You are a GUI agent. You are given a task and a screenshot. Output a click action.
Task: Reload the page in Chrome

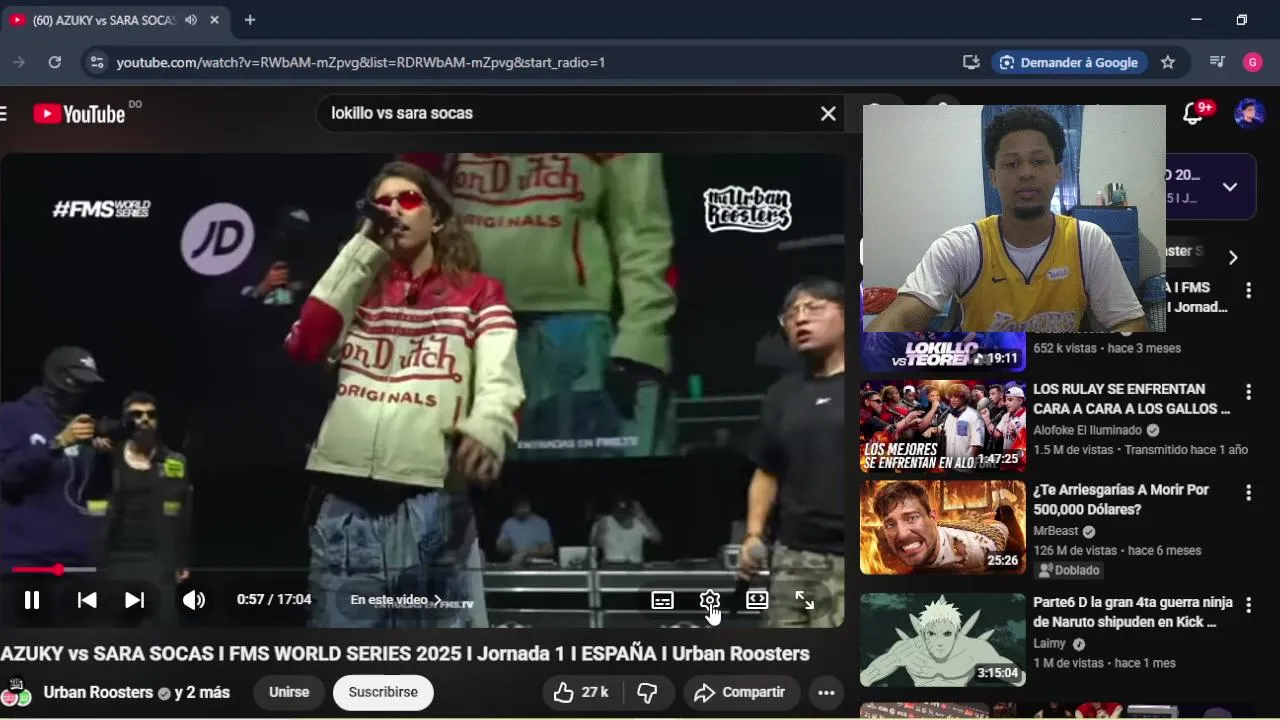tap(55, 62)
